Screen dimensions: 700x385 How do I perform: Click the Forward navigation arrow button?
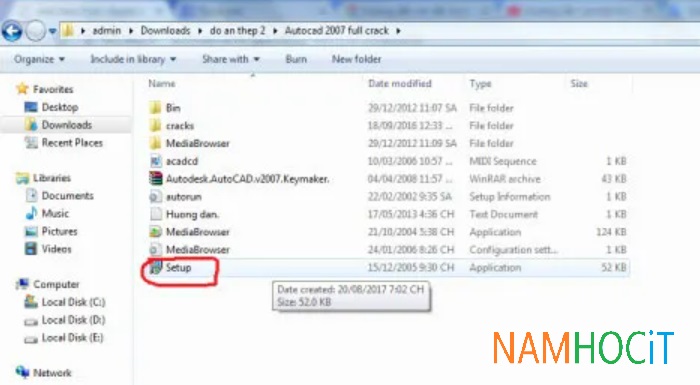click(x=35, y=31)
